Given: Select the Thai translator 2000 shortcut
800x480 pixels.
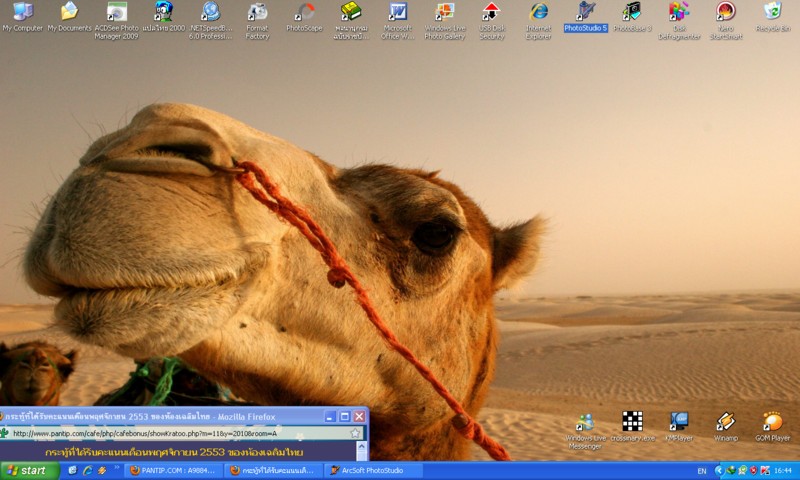Looking at the screenshot, I should tap(163, 17).
